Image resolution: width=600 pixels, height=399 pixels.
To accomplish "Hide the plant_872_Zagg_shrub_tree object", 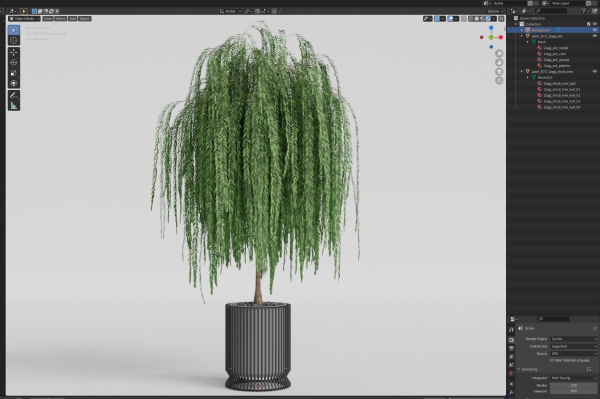I will point(595,72).
